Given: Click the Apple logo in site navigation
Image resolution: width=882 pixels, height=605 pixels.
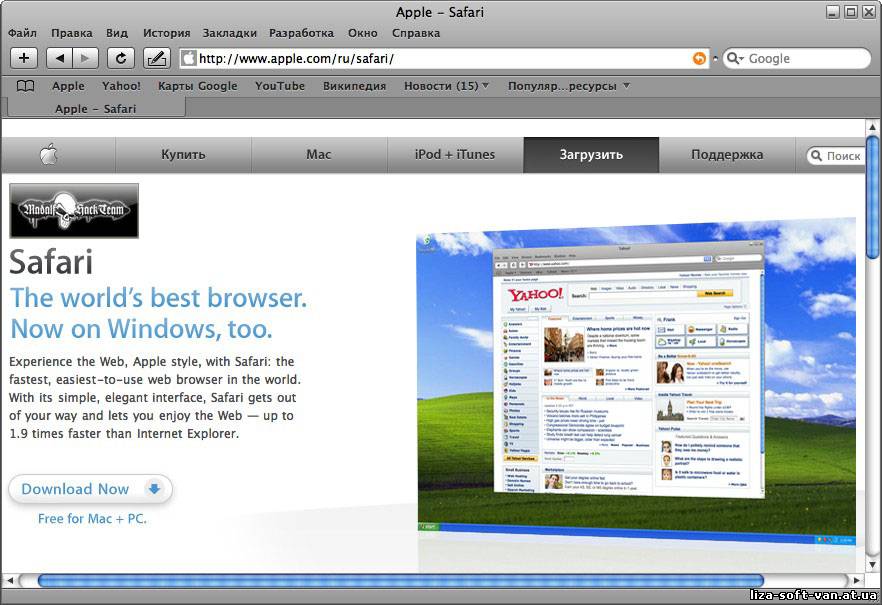Looking at the screenshot, I should [49, 155].
